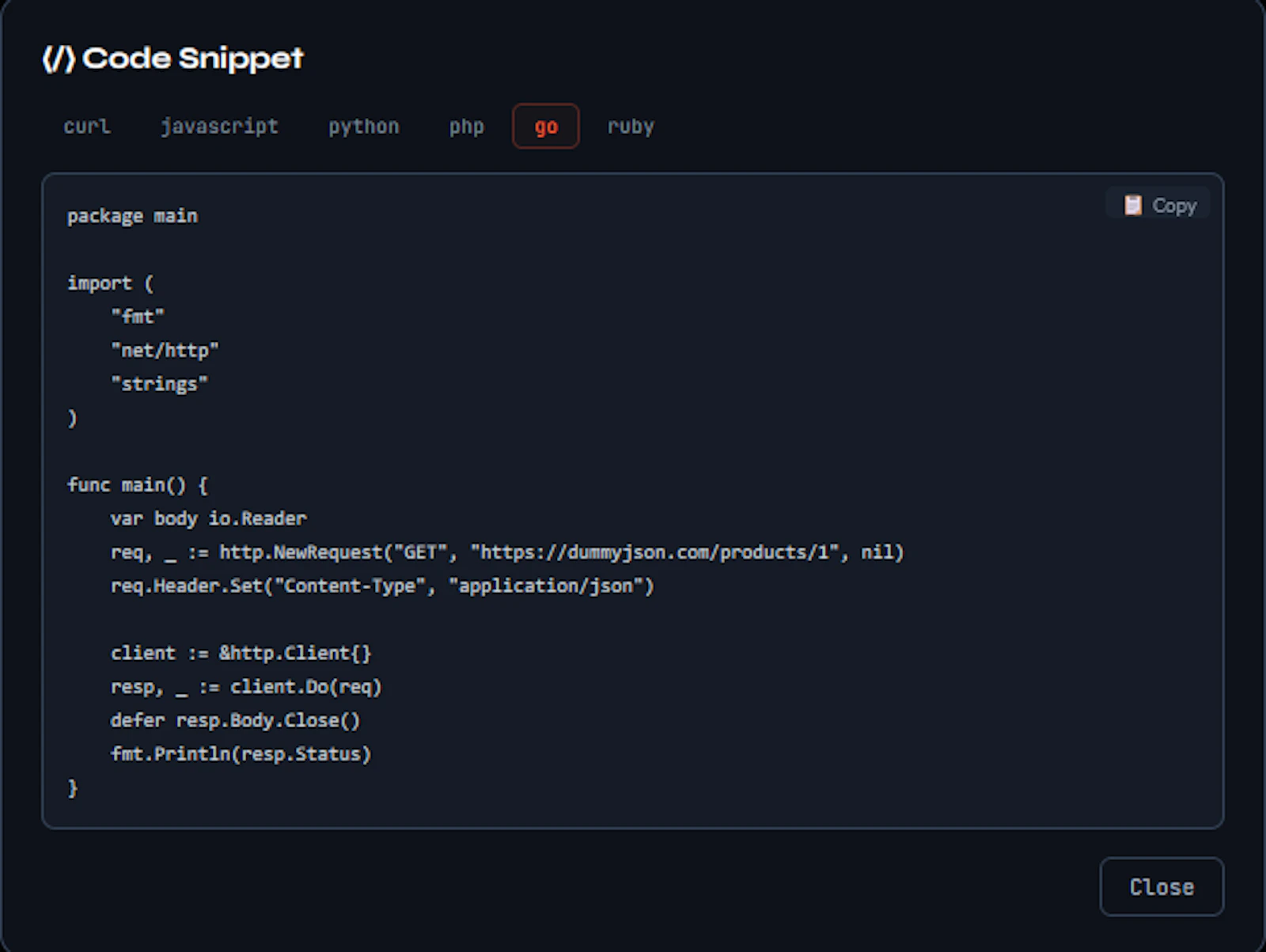Click the code snippet brackets icon in title
The height and width of the screenshot is (952, 1266).
tap(59, 59)
